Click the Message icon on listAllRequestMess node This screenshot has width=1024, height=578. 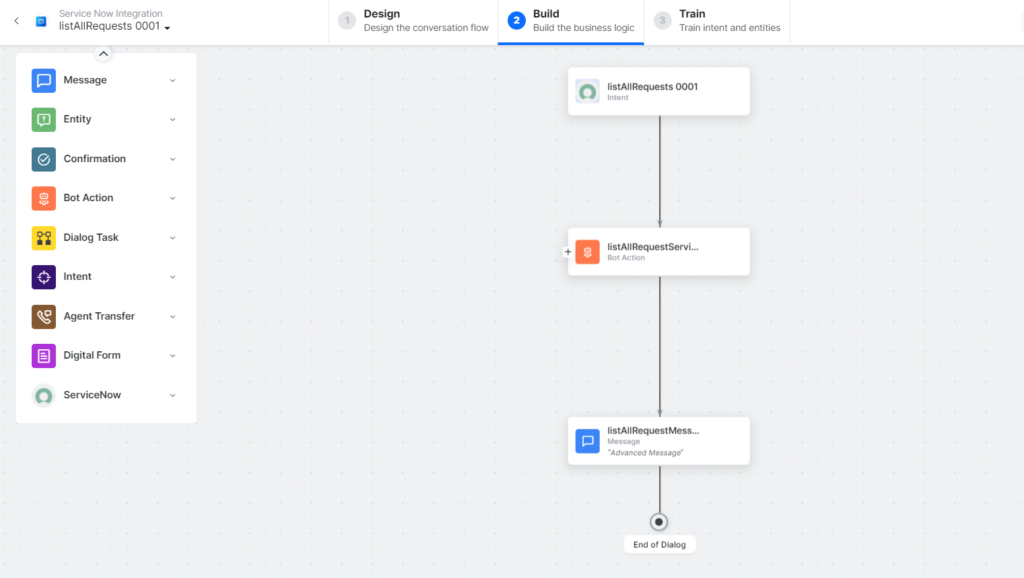point(587,440)
